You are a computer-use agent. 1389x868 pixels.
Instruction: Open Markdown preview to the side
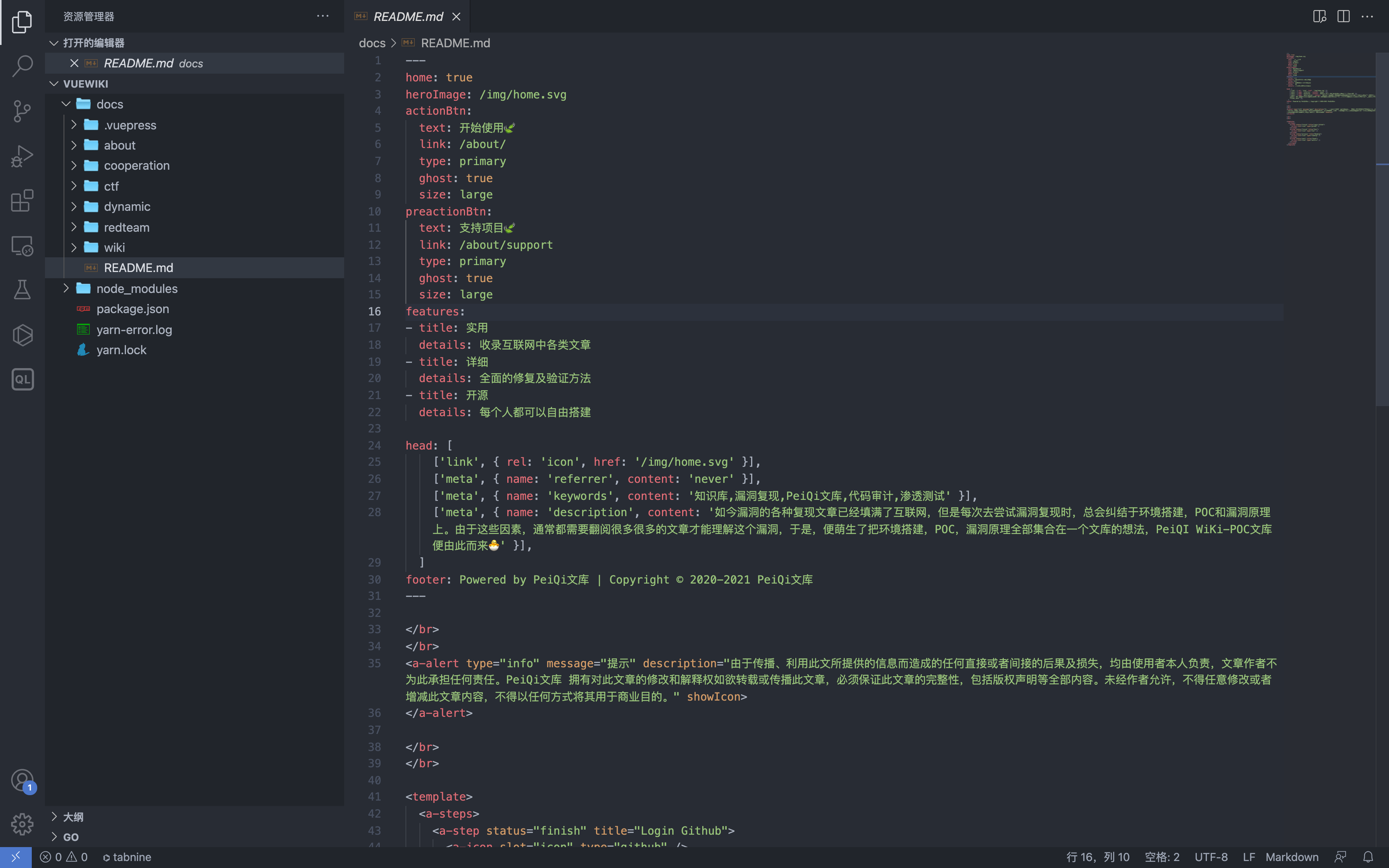click(1319, 17)
